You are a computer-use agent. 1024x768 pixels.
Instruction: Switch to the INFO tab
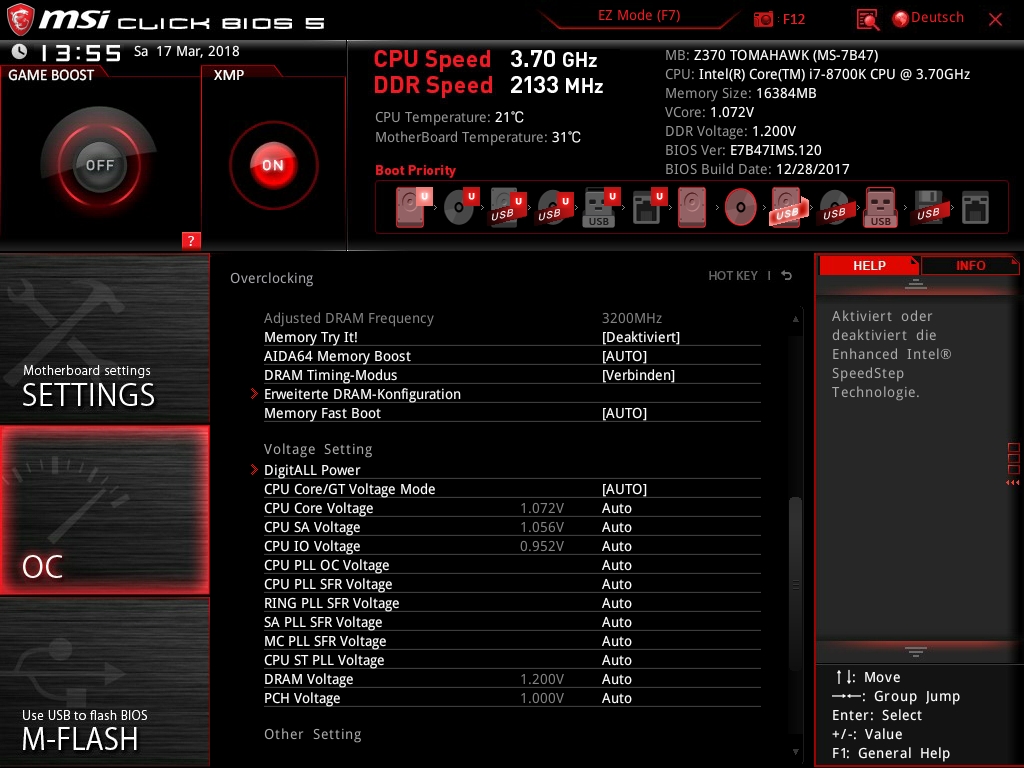point(970,265)
